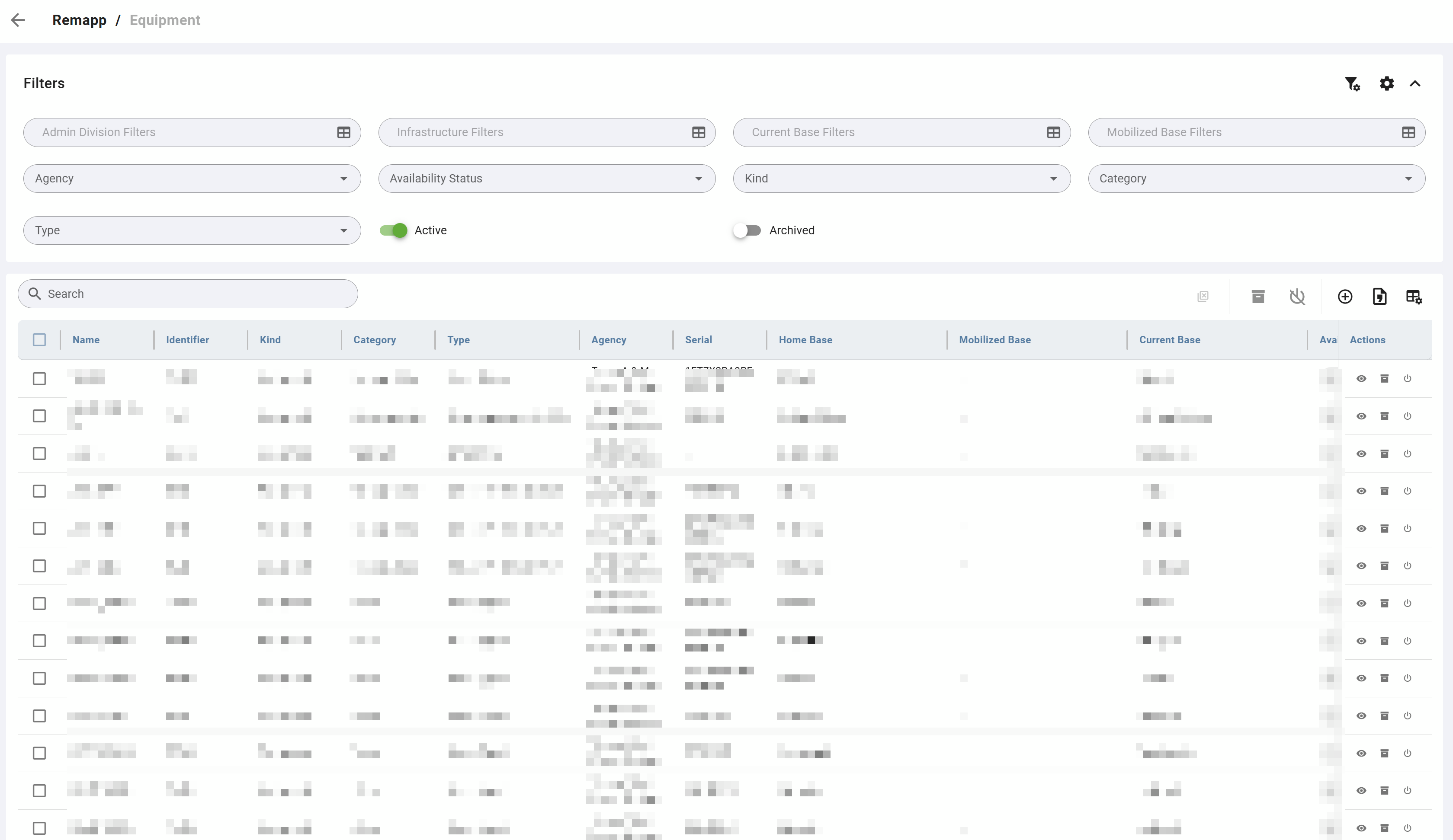Screen dimensions: 1453x840
Task: Sort by the Type column header
Action: click(459, 340)
